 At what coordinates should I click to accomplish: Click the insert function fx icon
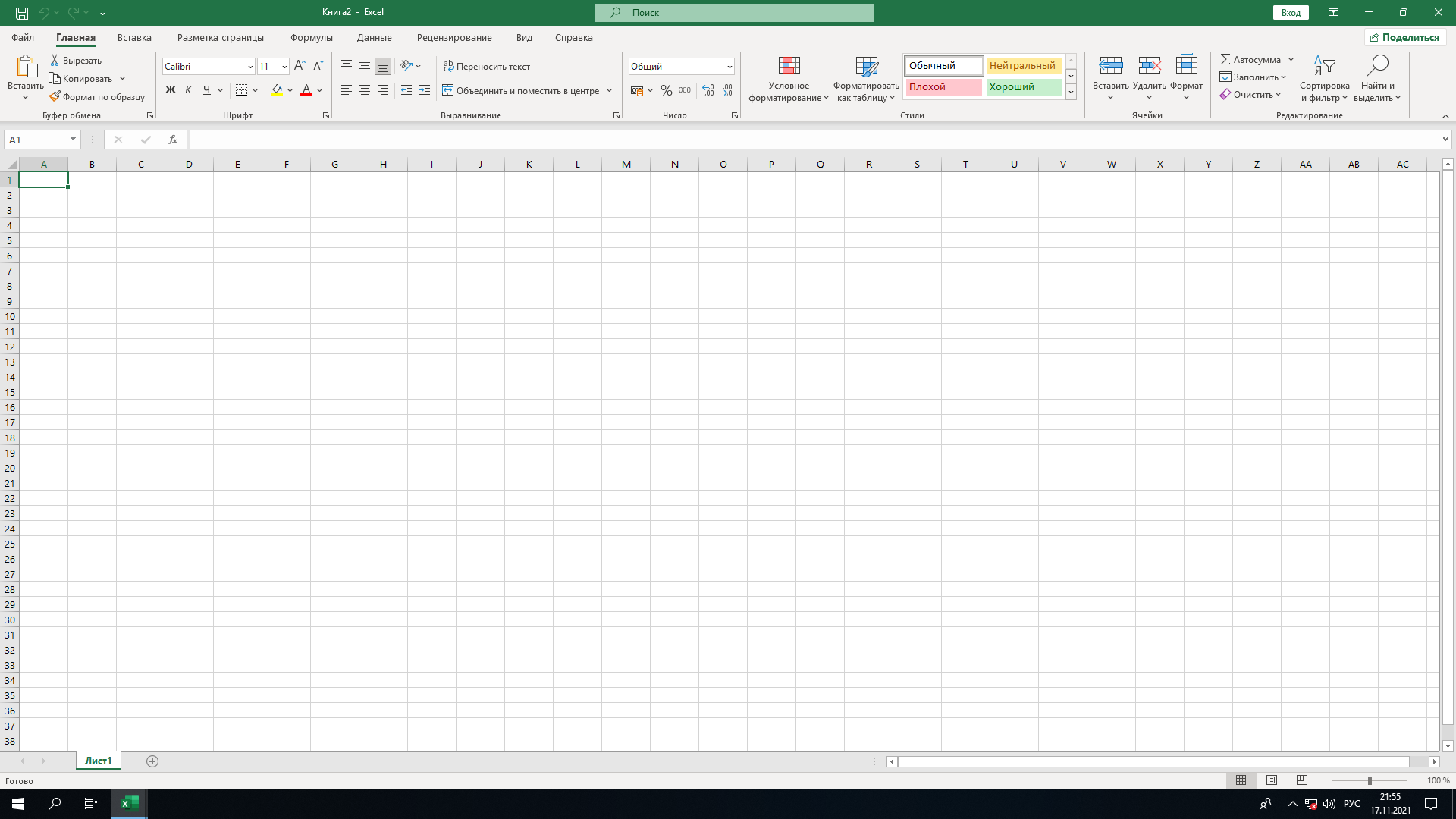tap(173, 140)
